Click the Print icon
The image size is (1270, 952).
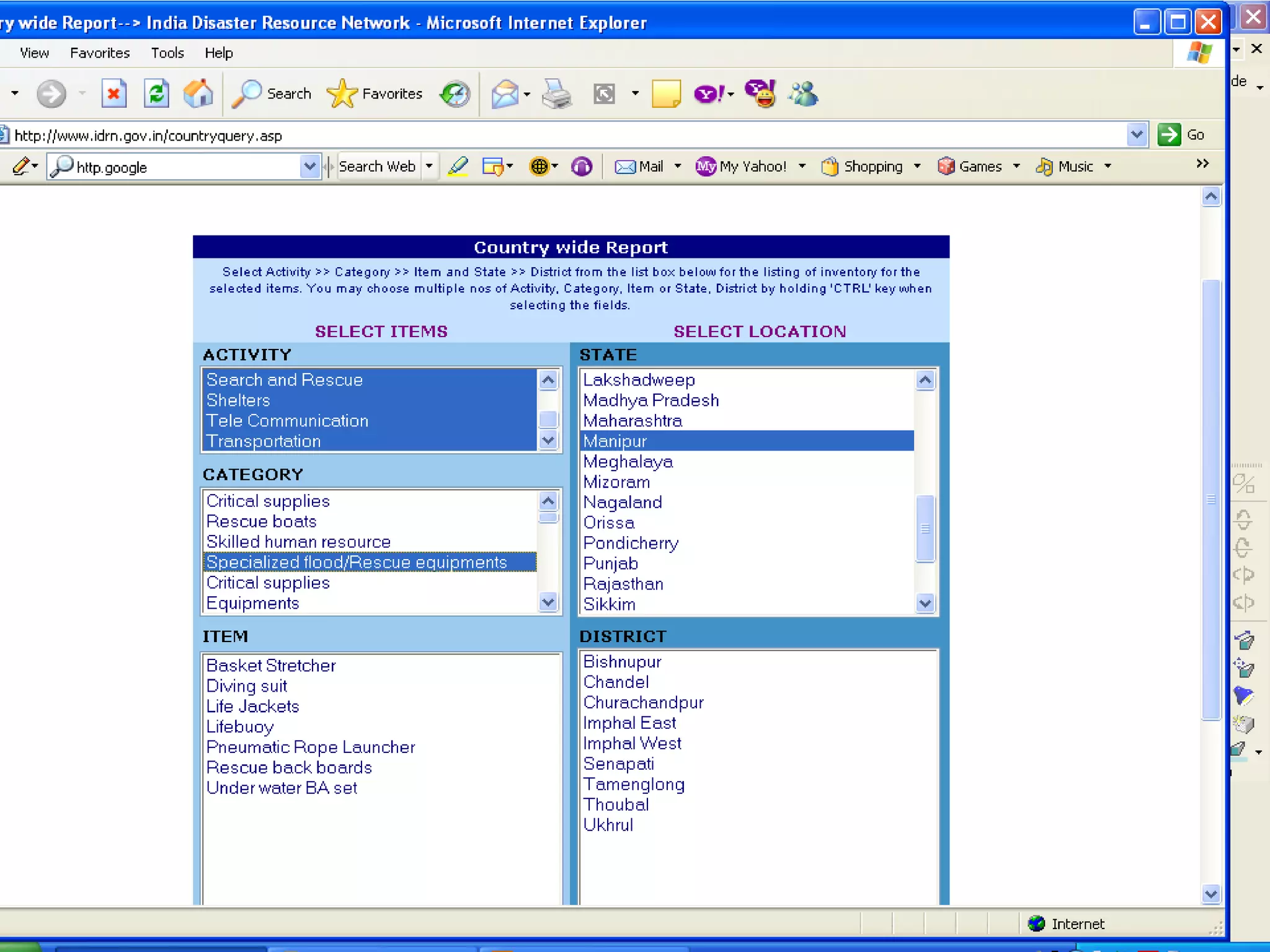pos(556,94)
